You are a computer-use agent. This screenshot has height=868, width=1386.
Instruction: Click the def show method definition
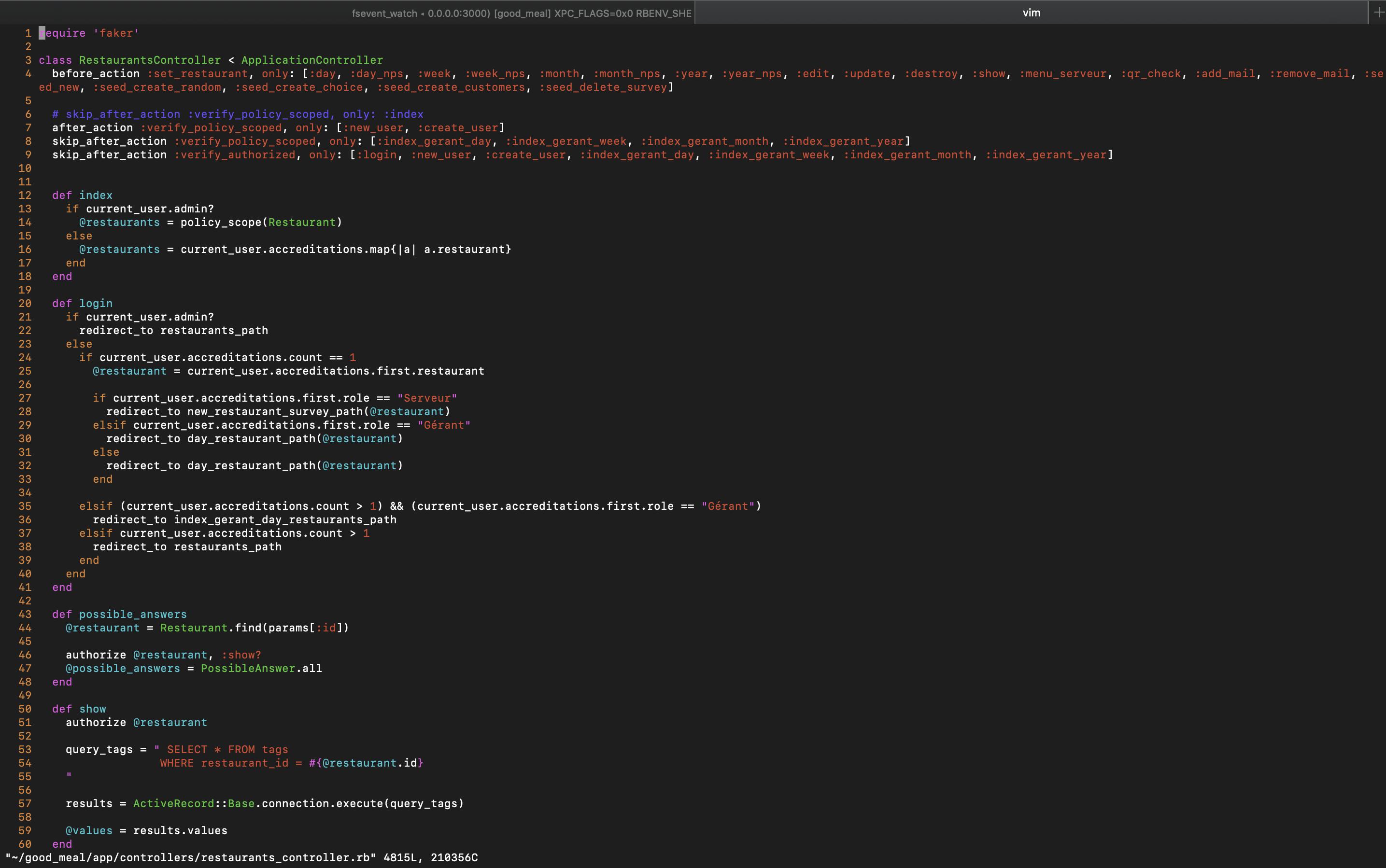79,708
